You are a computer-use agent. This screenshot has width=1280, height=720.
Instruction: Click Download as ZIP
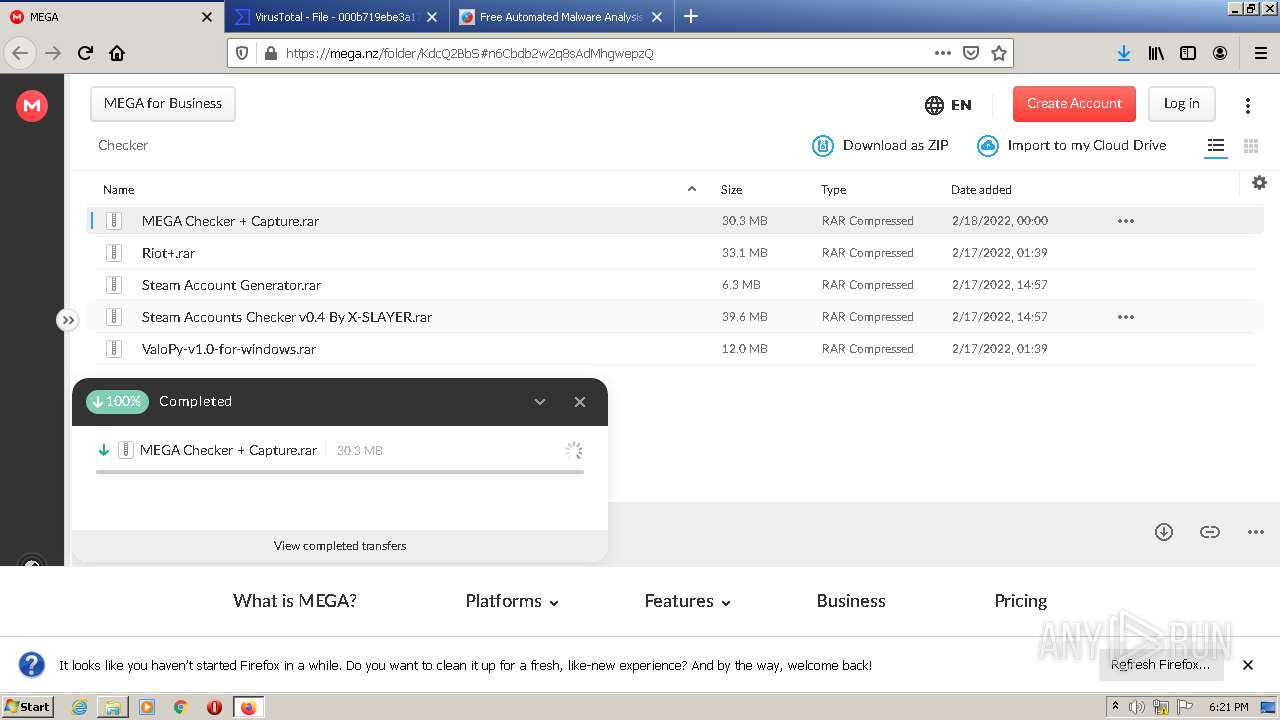coord(880,145)
